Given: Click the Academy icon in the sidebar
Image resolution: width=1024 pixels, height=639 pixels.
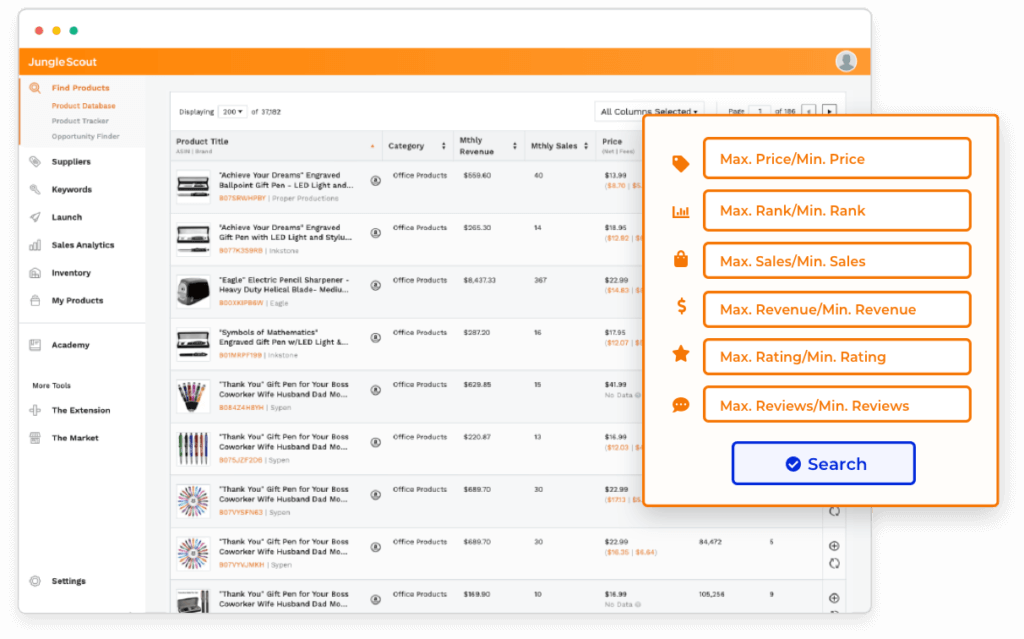Looking at the screenshot, I should tap(35, 345).
